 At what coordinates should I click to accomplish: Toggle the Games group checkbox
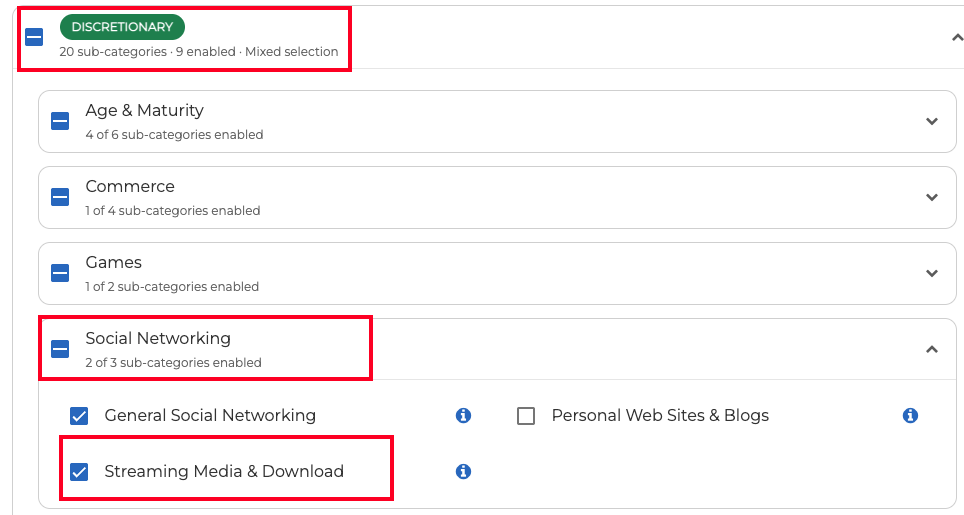tap(60, 273)
